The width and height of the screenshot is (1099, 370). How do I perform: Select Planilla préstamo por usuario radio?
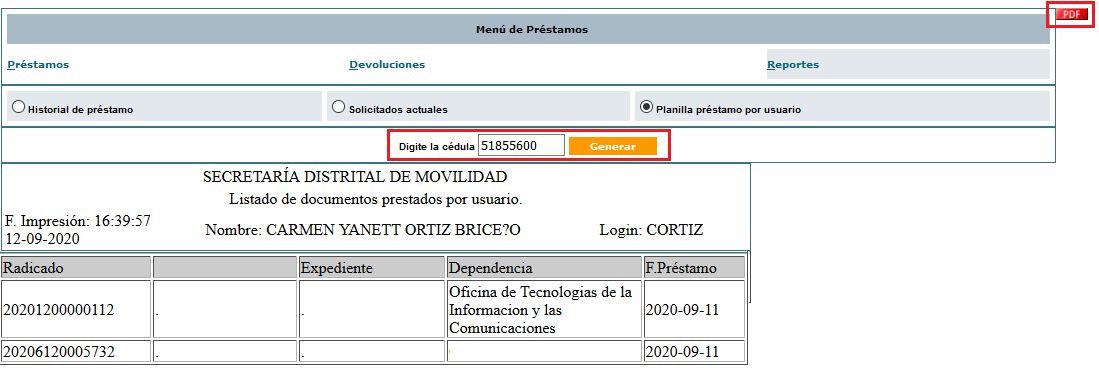[x=646, y=107]
